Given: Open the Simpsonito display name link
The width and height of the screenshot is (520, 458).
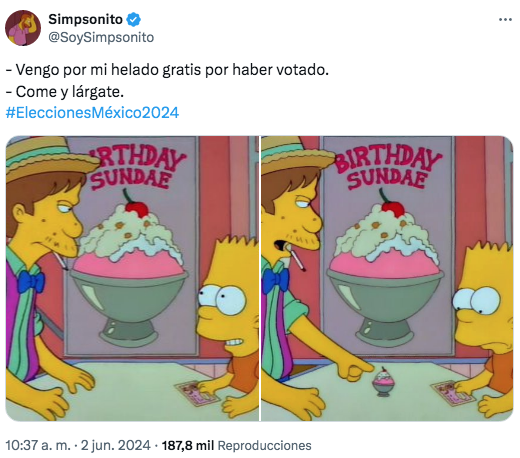Looking at the screenshot, I should [85, 19].
